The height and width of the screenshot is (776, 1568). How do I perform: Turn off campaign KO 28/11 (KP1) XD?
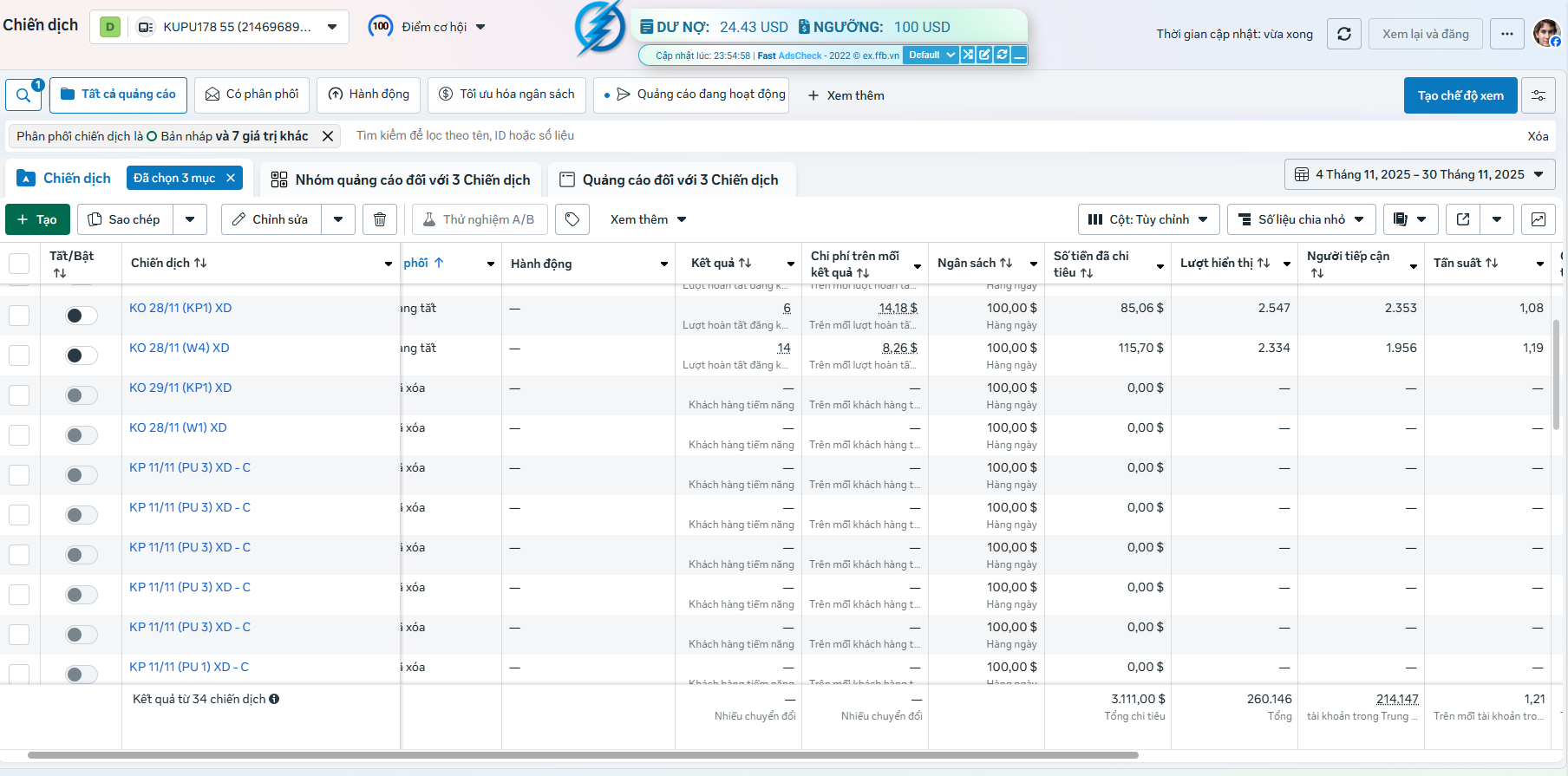pyautogui.click(x=82, y=316)
